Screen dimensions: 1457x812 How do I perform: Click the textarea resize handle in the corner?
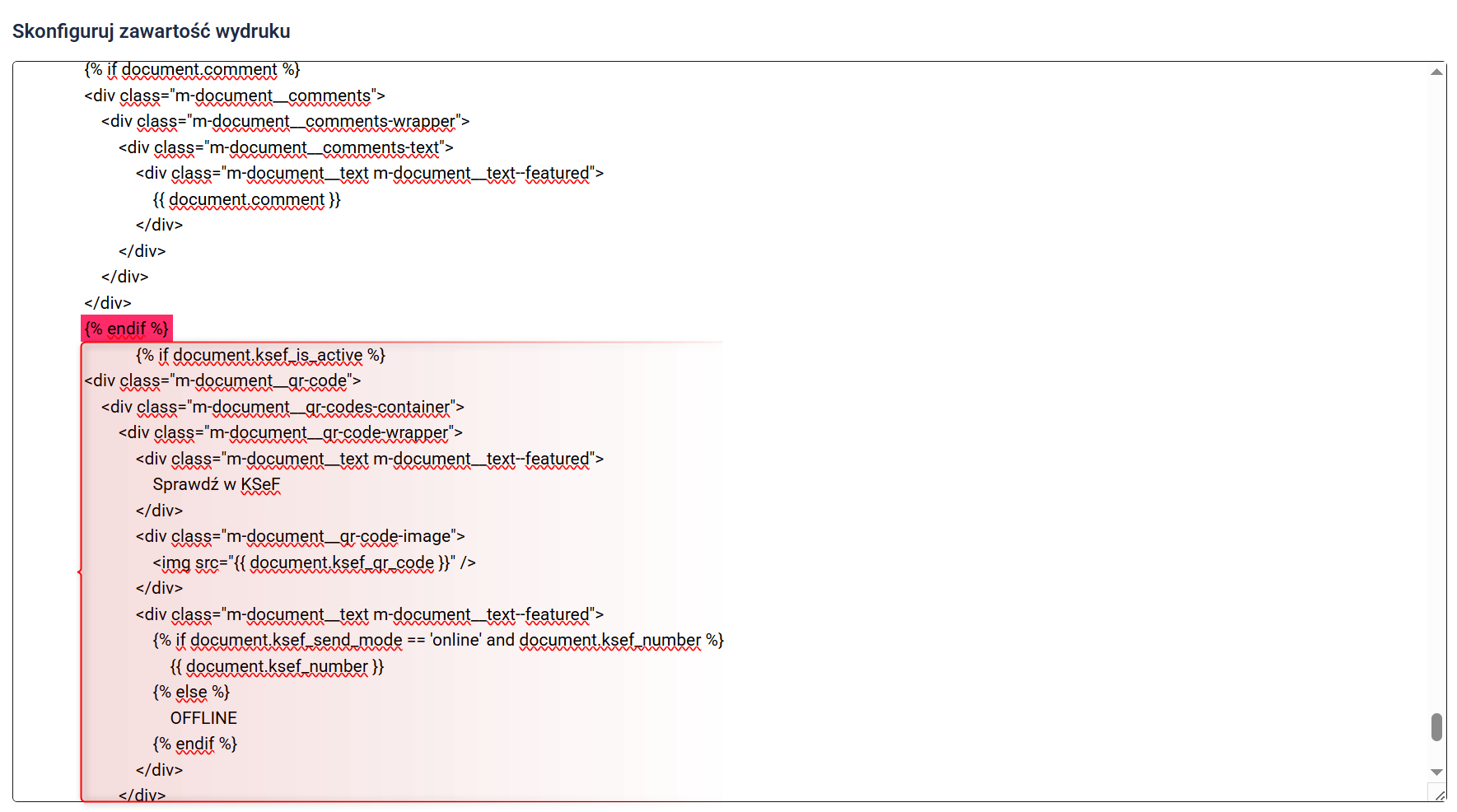(1439, 795)
